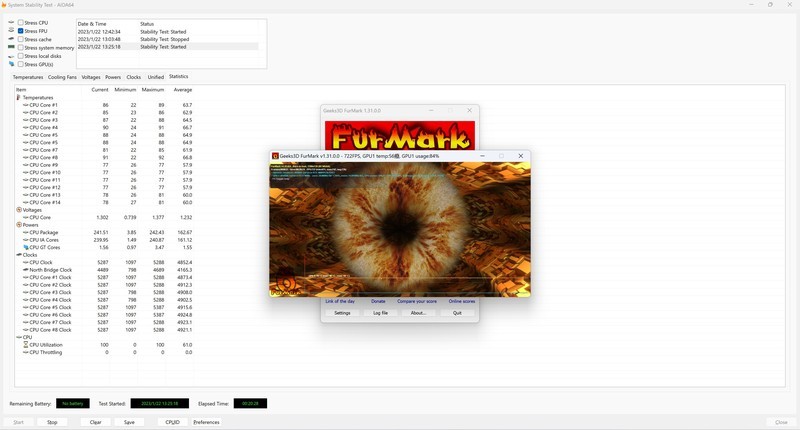
Task: Click the FurMark About... button
Action: 418,313
